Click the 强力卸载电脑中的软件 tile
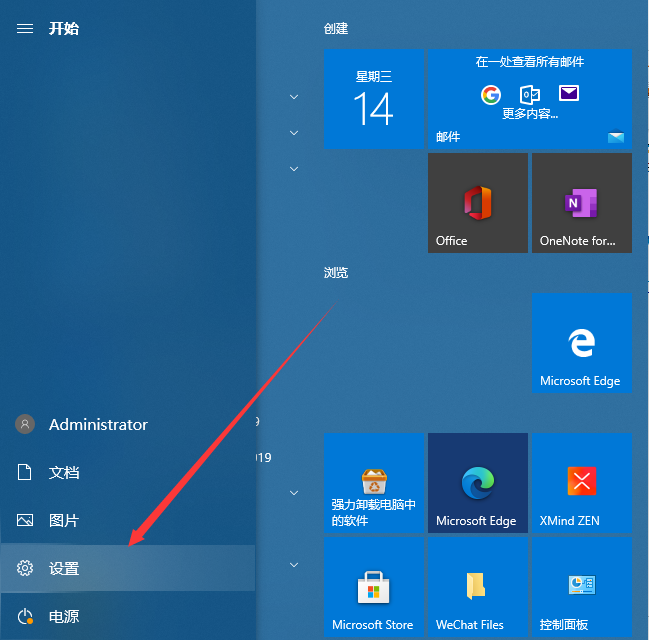The height and width of the screenshot is (640, 649). click(373, 483)
